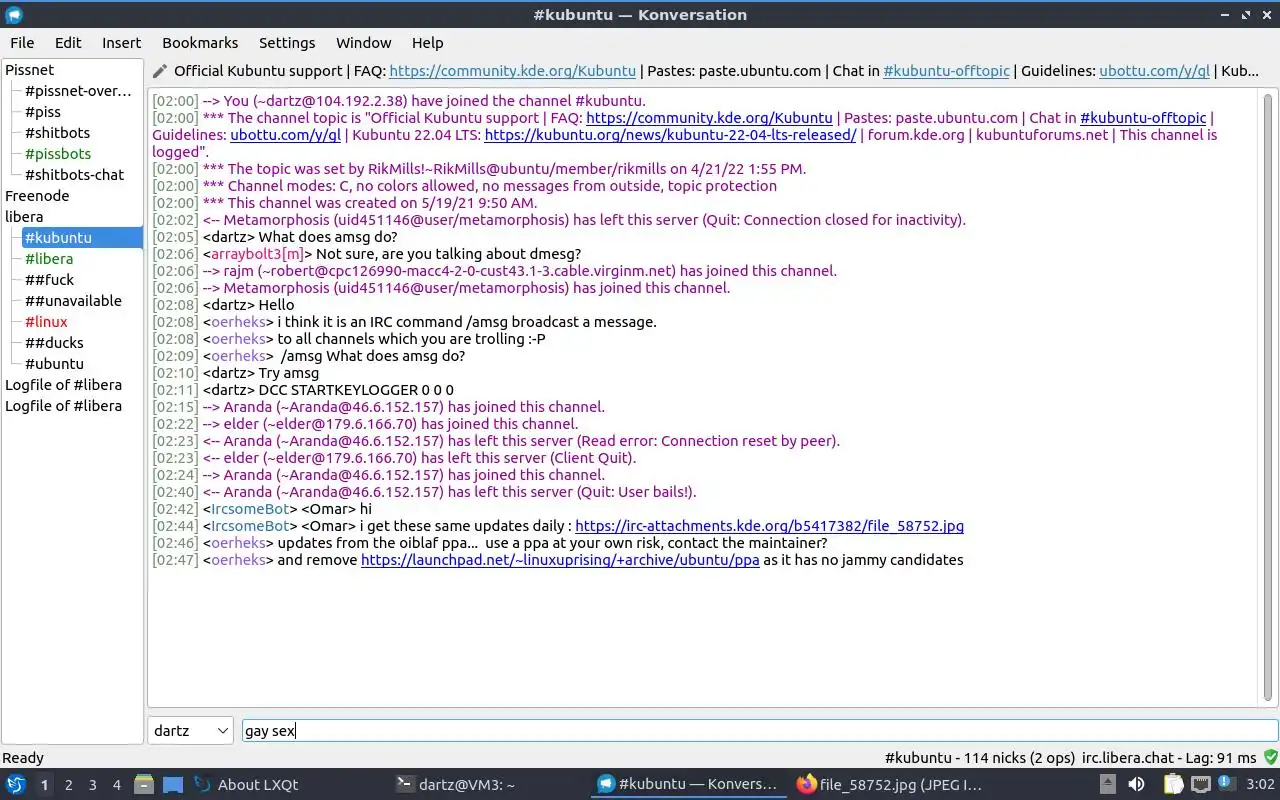The image size is (1280, 800).
Task: Switch to virtual desktop 3
Action: coord(93,785)
